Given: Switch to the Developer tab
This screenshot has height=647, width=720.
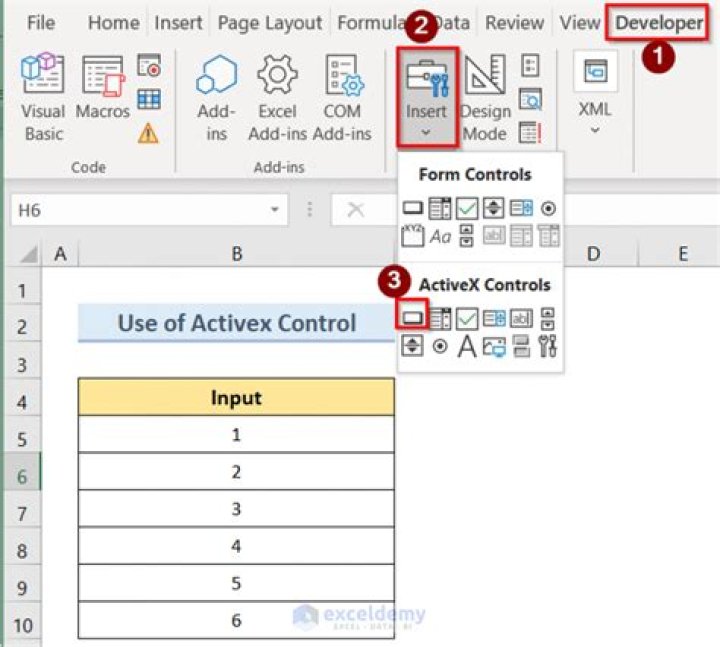Looking at the screenshot, I should [658, 22].
